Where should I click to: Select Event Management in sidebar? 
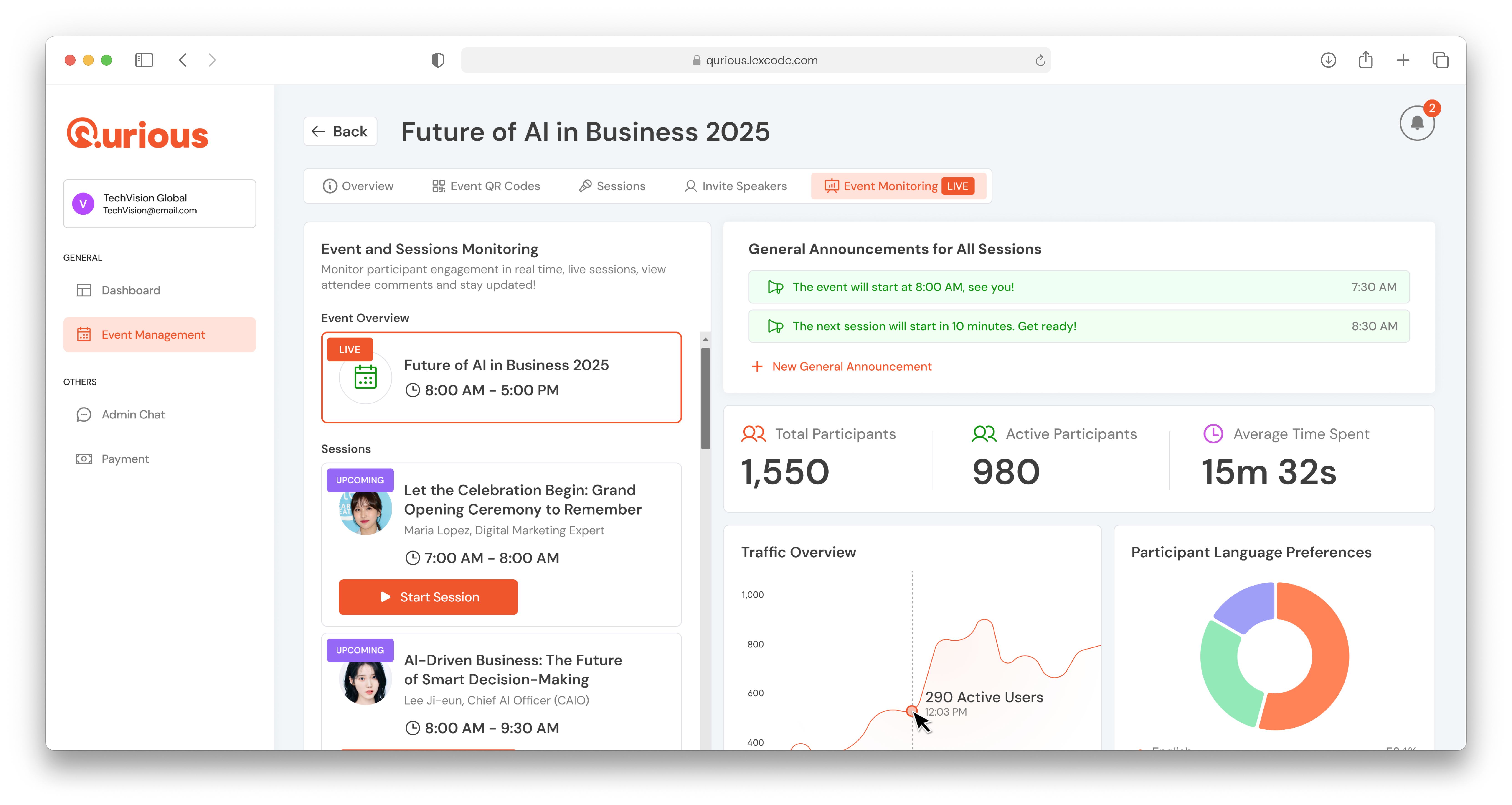tap(160, 335)
